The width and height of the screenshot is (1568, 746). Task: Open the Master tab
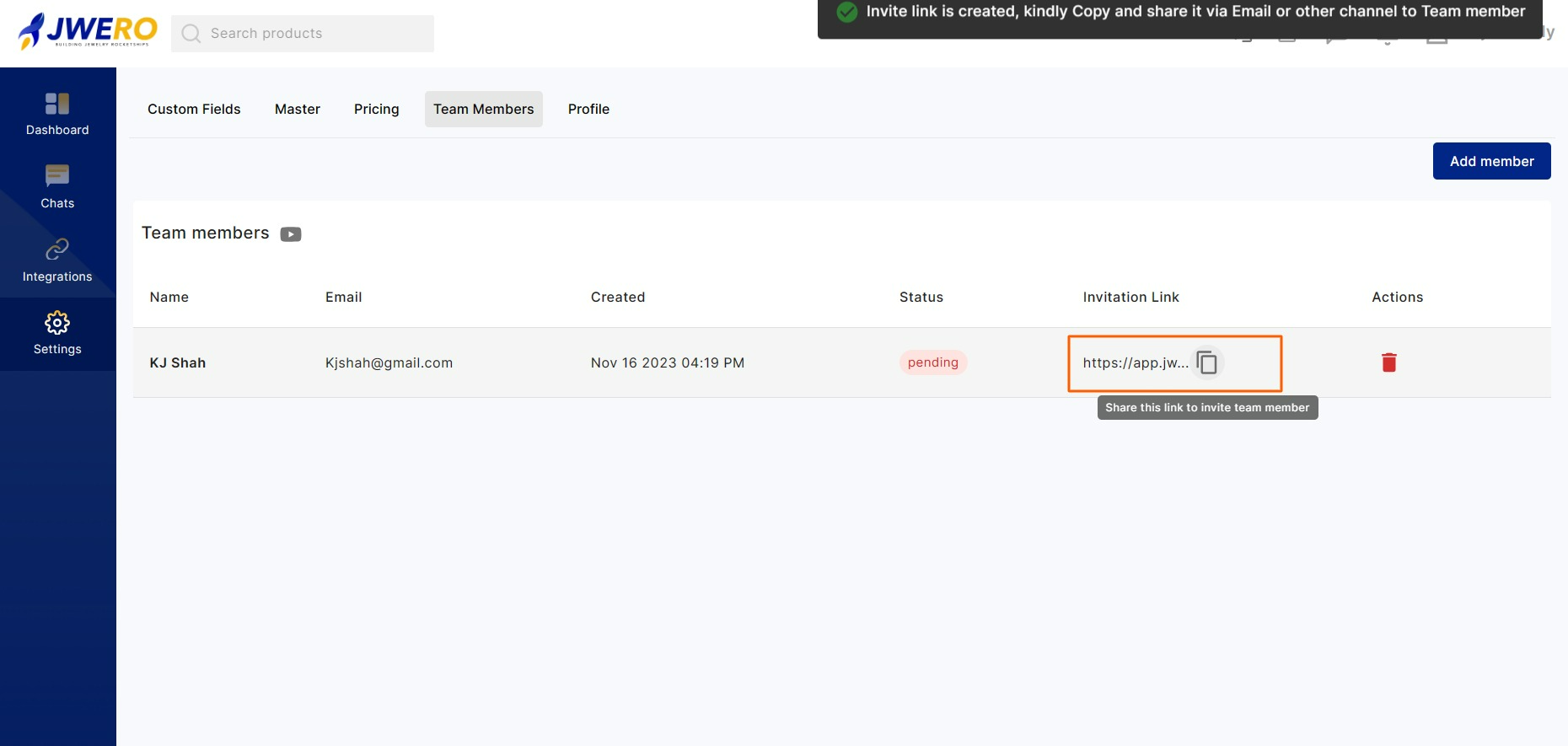coord(298,110)
